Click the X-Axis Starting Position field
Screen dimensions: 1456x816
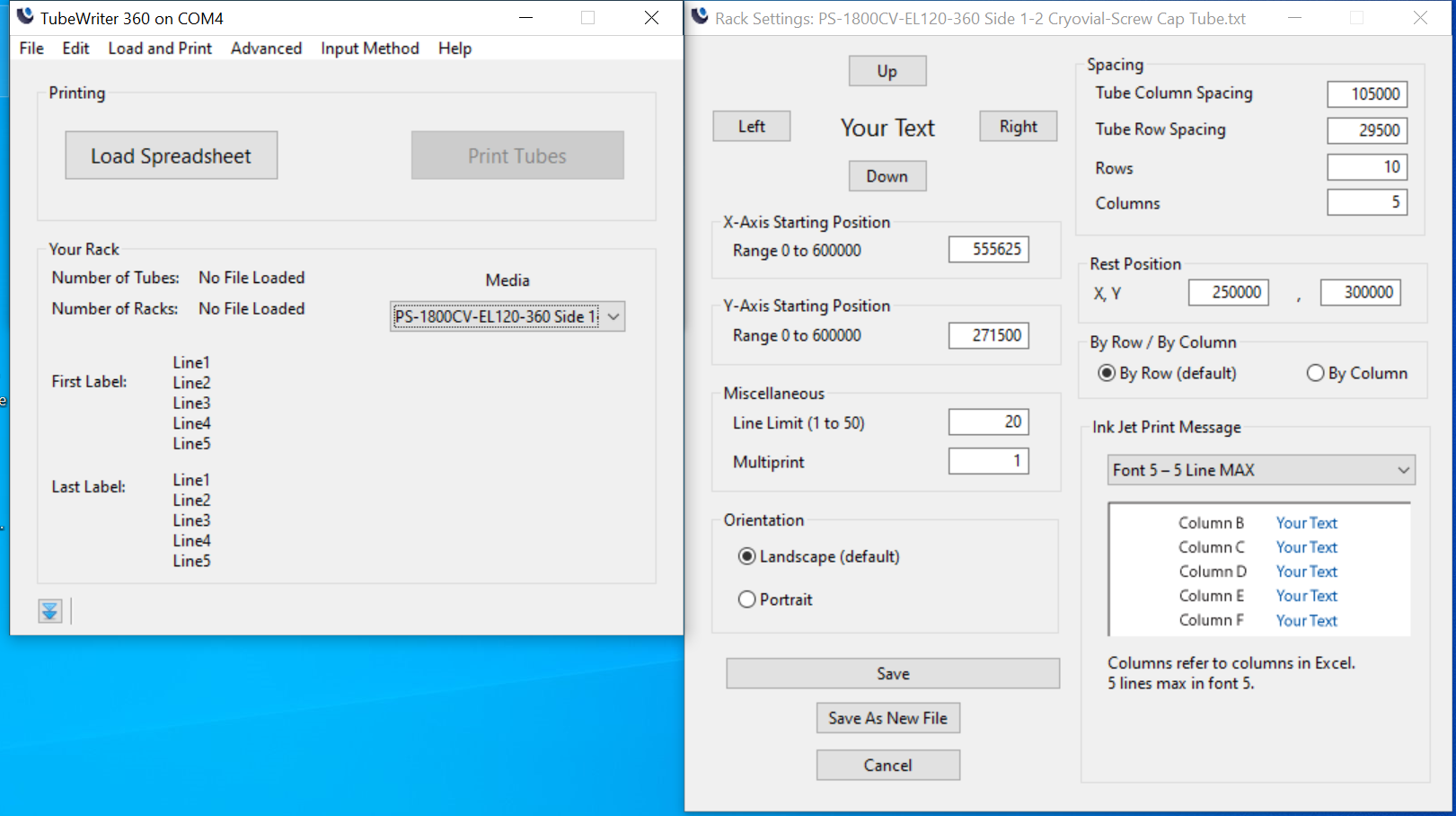click(x=989, y=250)
